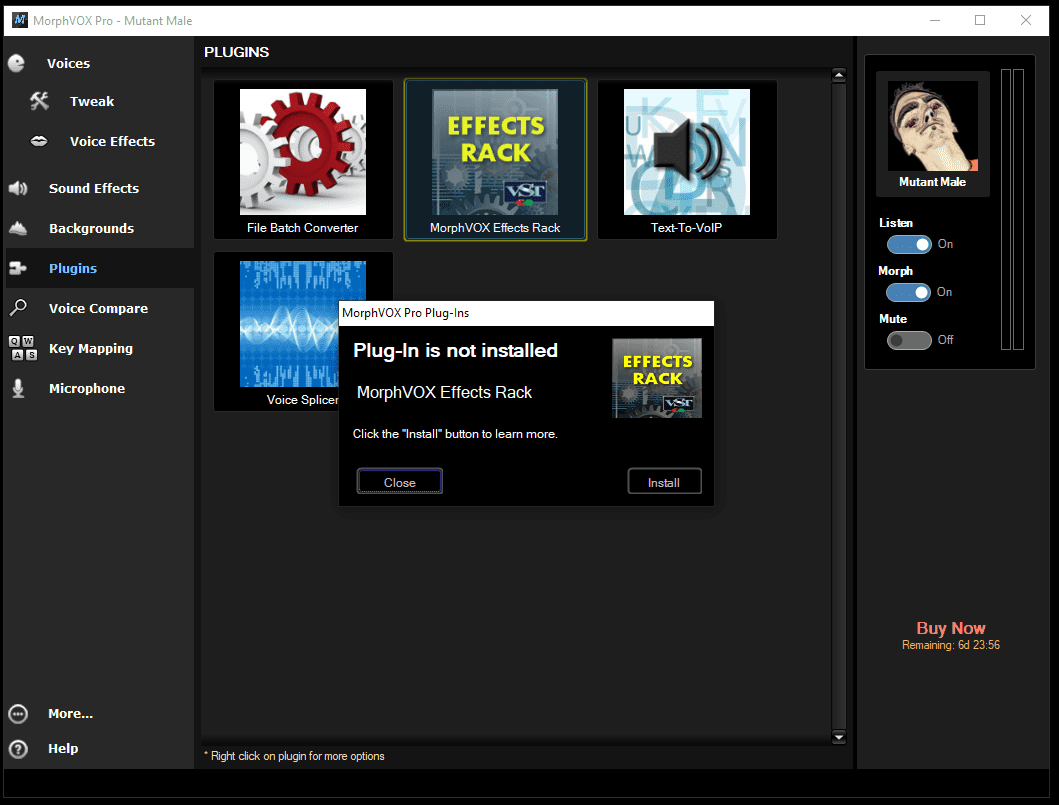
Task: Click the Mutant Male voice name label
Action: 933,182
